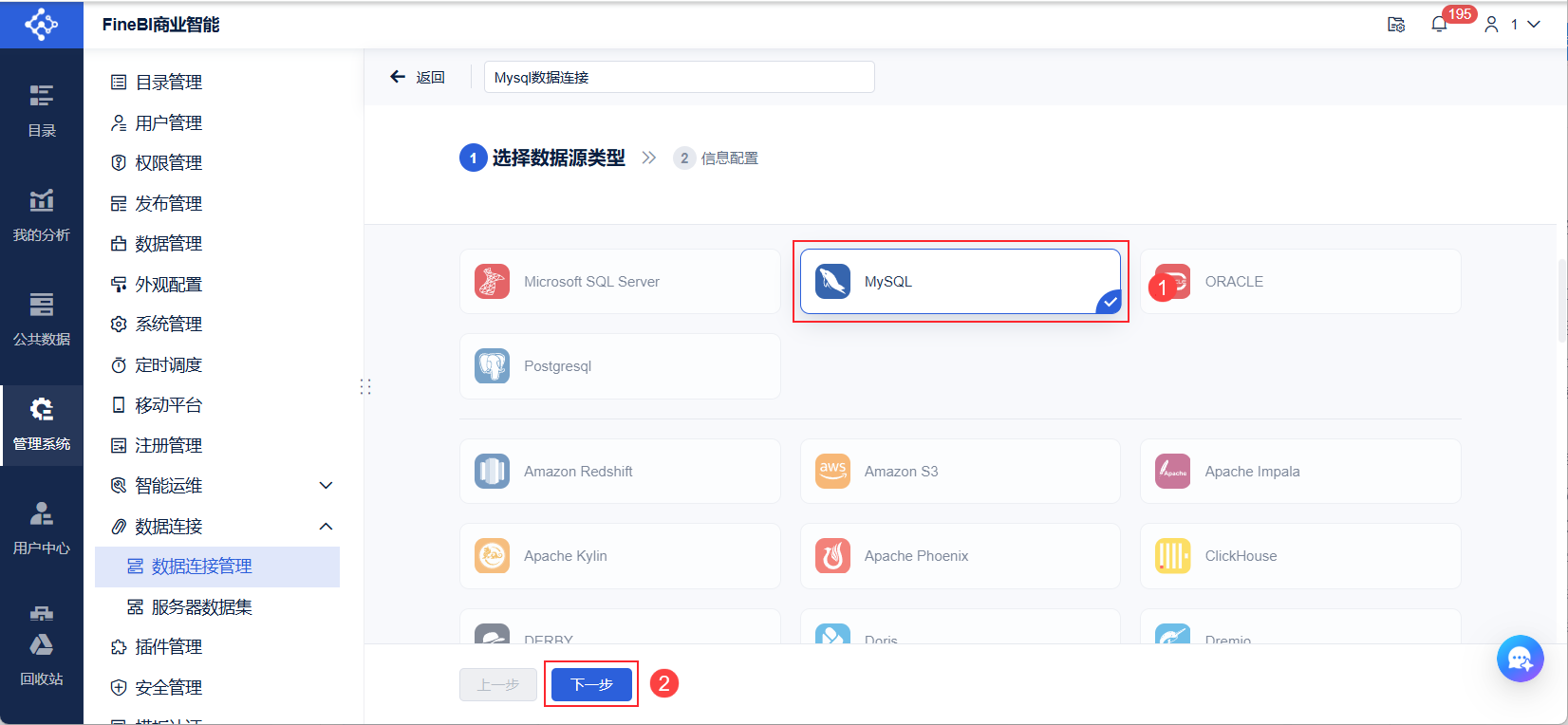Click the back arrow 返回
Image resolution: width=1568 pixels, height=725 pixels.
click(418, 77)
